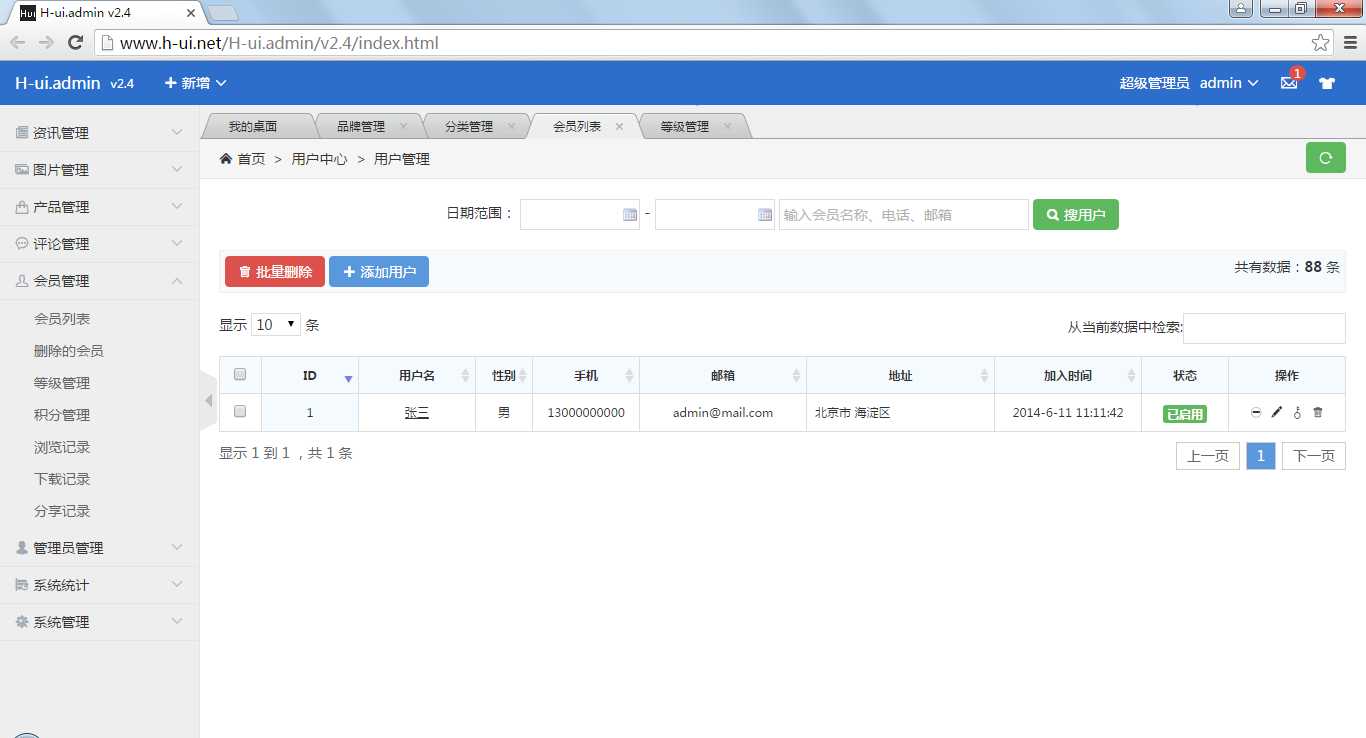Open the start date calendar picker icon
Image resolution: width=1366 pixels, height=738 pixels.
click(630, 215)
